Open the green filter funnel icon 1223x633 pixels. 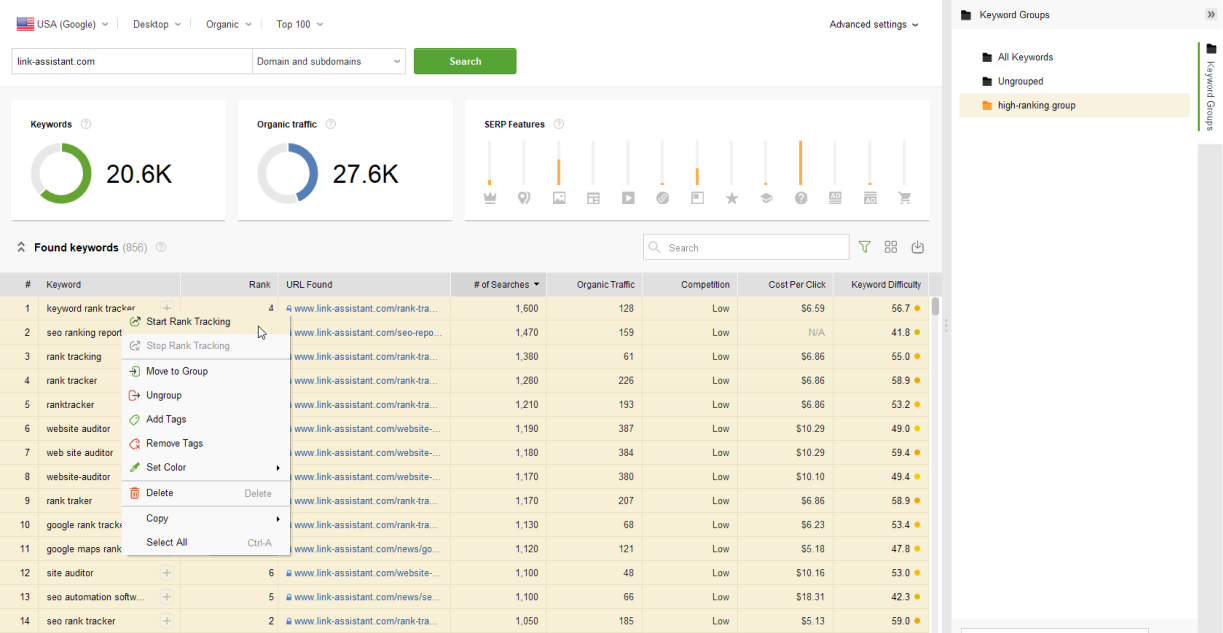865,247
